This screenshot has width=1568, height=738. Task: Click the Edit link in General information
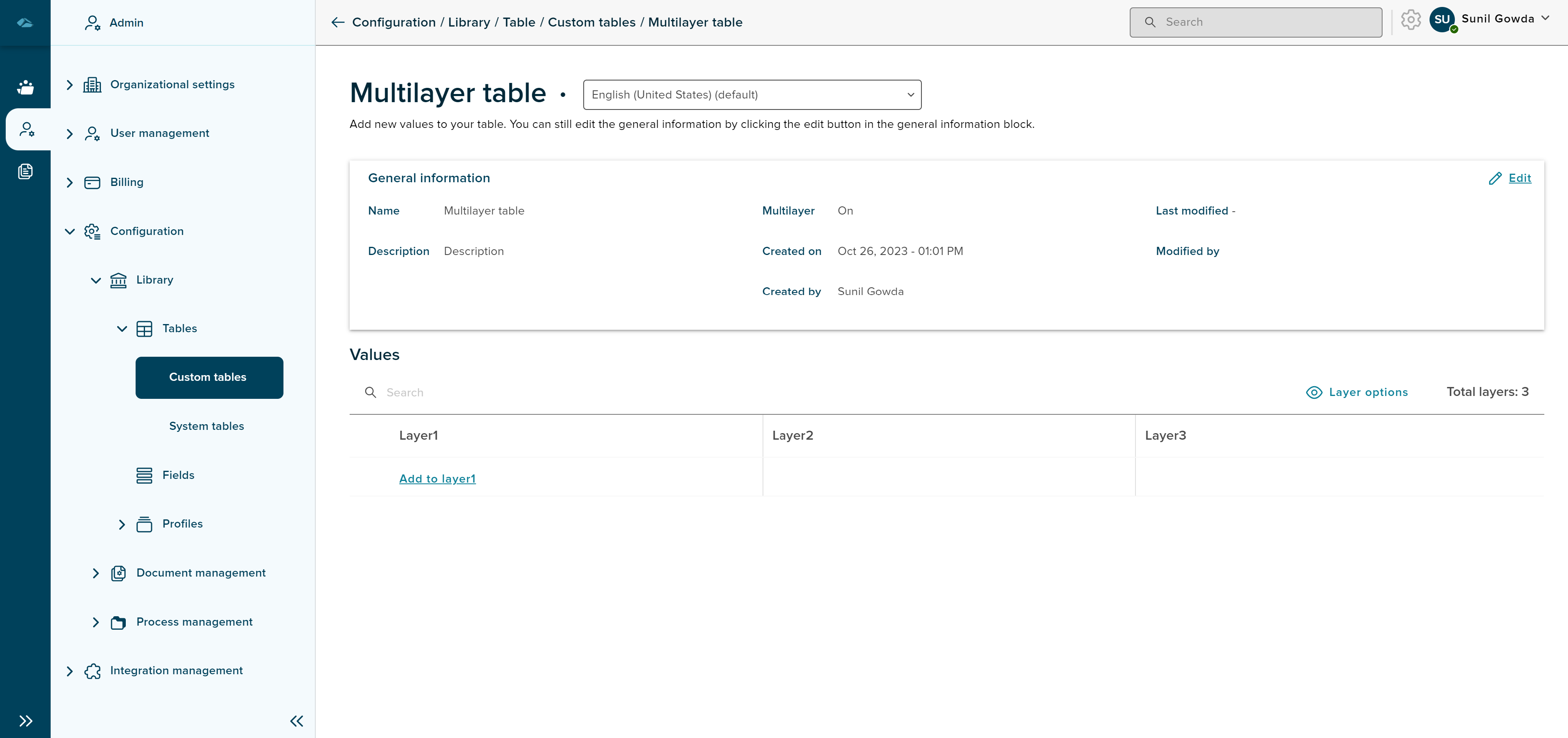(1519, 179)
